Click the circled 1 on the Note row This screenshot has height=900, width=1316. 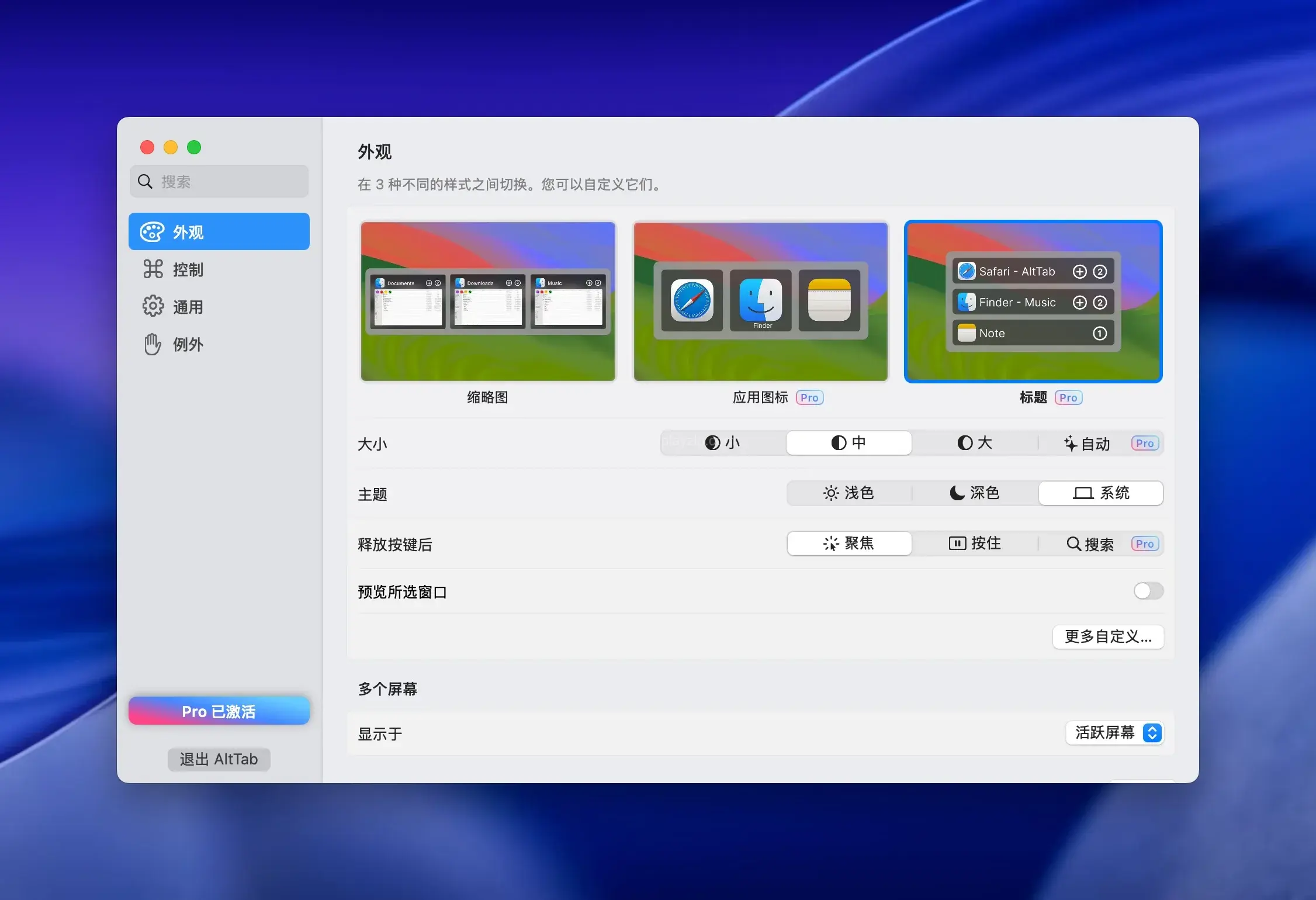[1100, 333]
